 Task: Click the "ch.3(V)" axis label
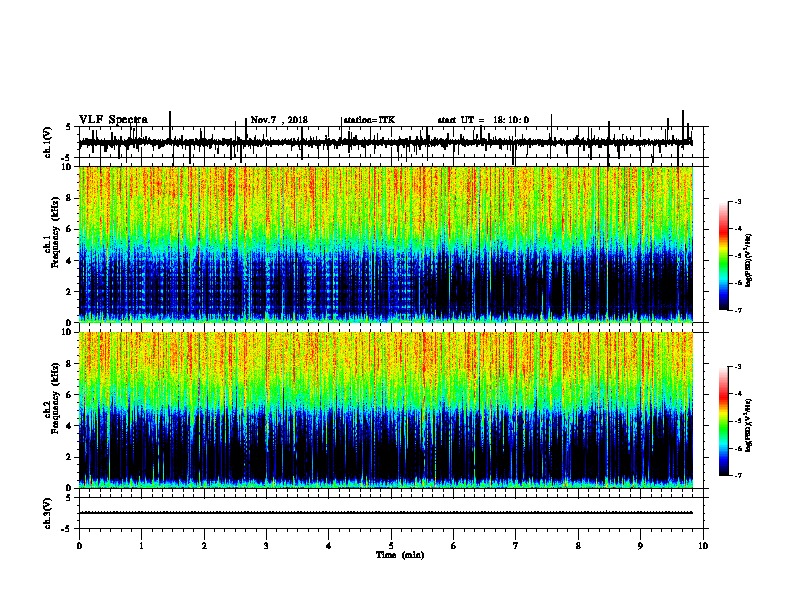[x=47, y=513]
